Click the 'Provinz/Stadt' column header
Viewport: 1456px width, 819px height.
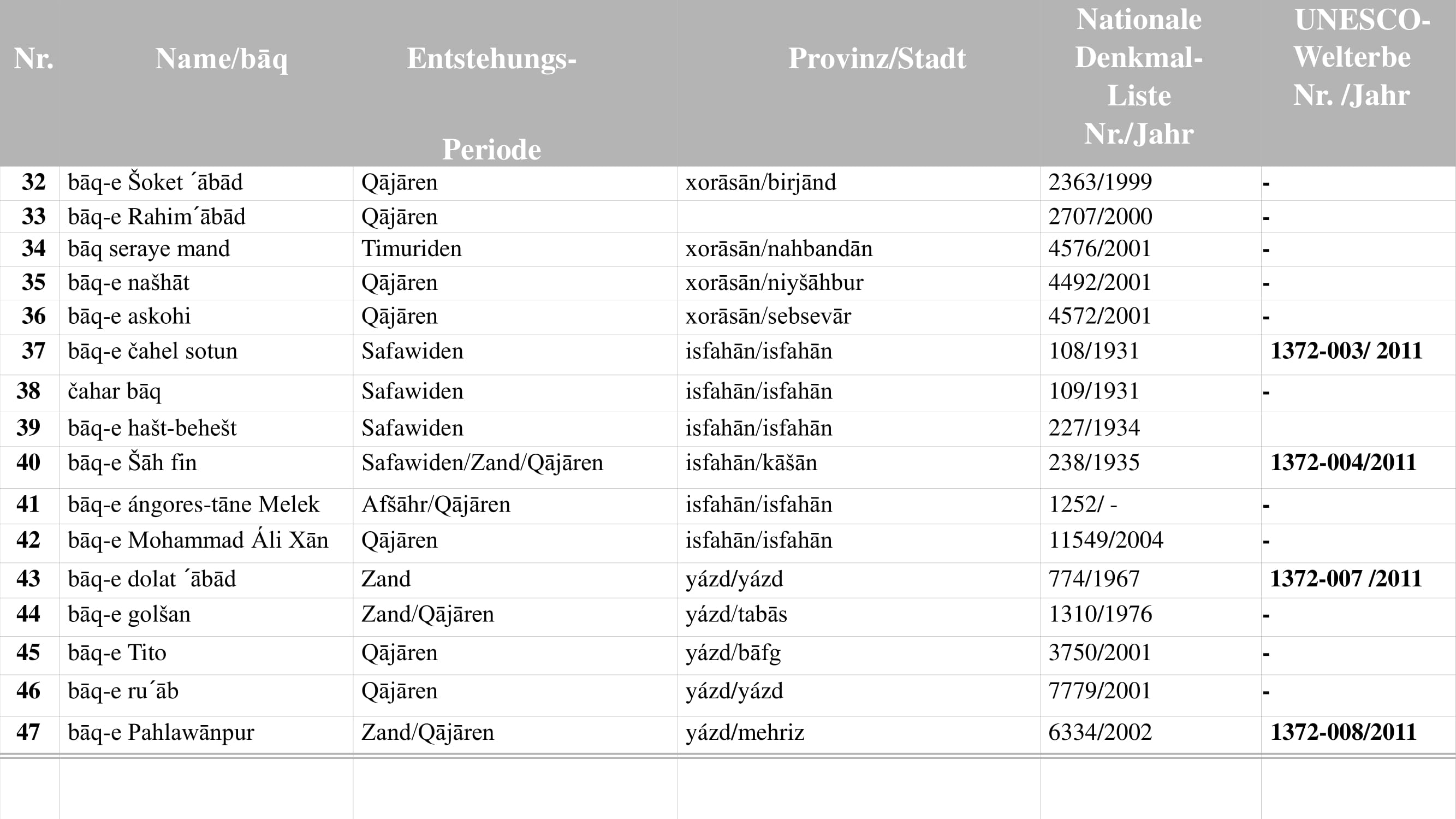[877, 59]
